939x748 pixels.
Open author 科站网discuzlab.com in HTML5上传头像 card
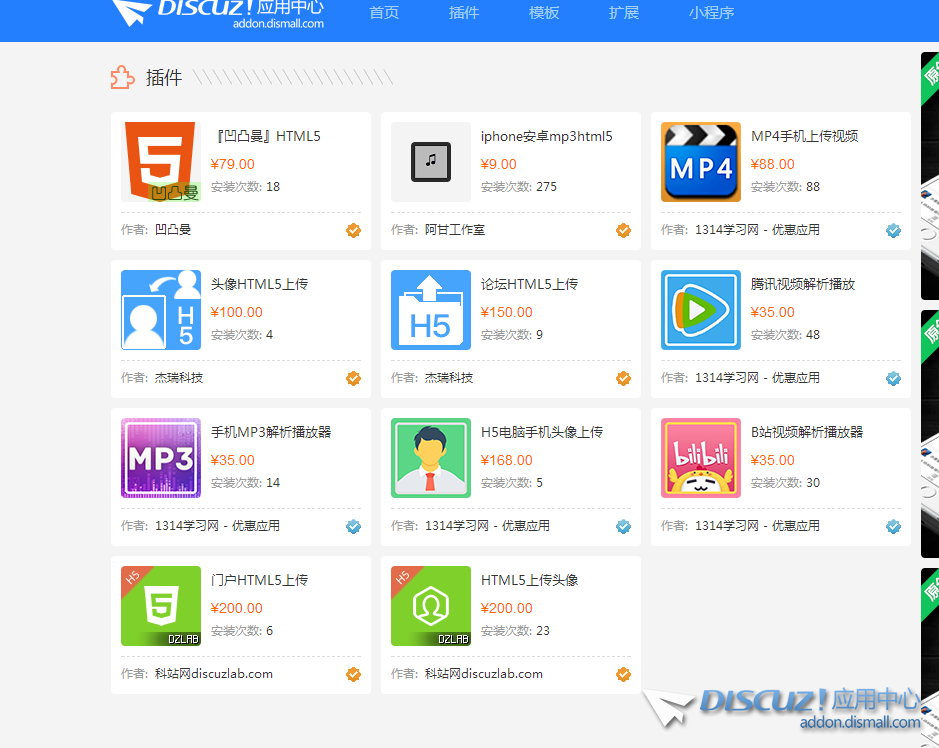tap(484, 674)
